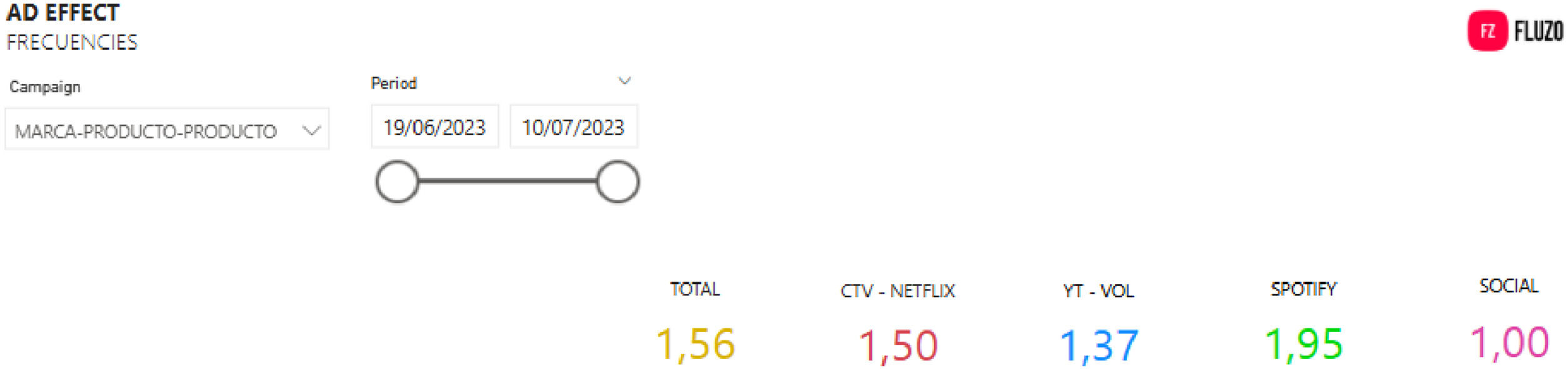Click the middle of the period slider track
Viewport: 1568px width, 369px height.
point(507,181)
